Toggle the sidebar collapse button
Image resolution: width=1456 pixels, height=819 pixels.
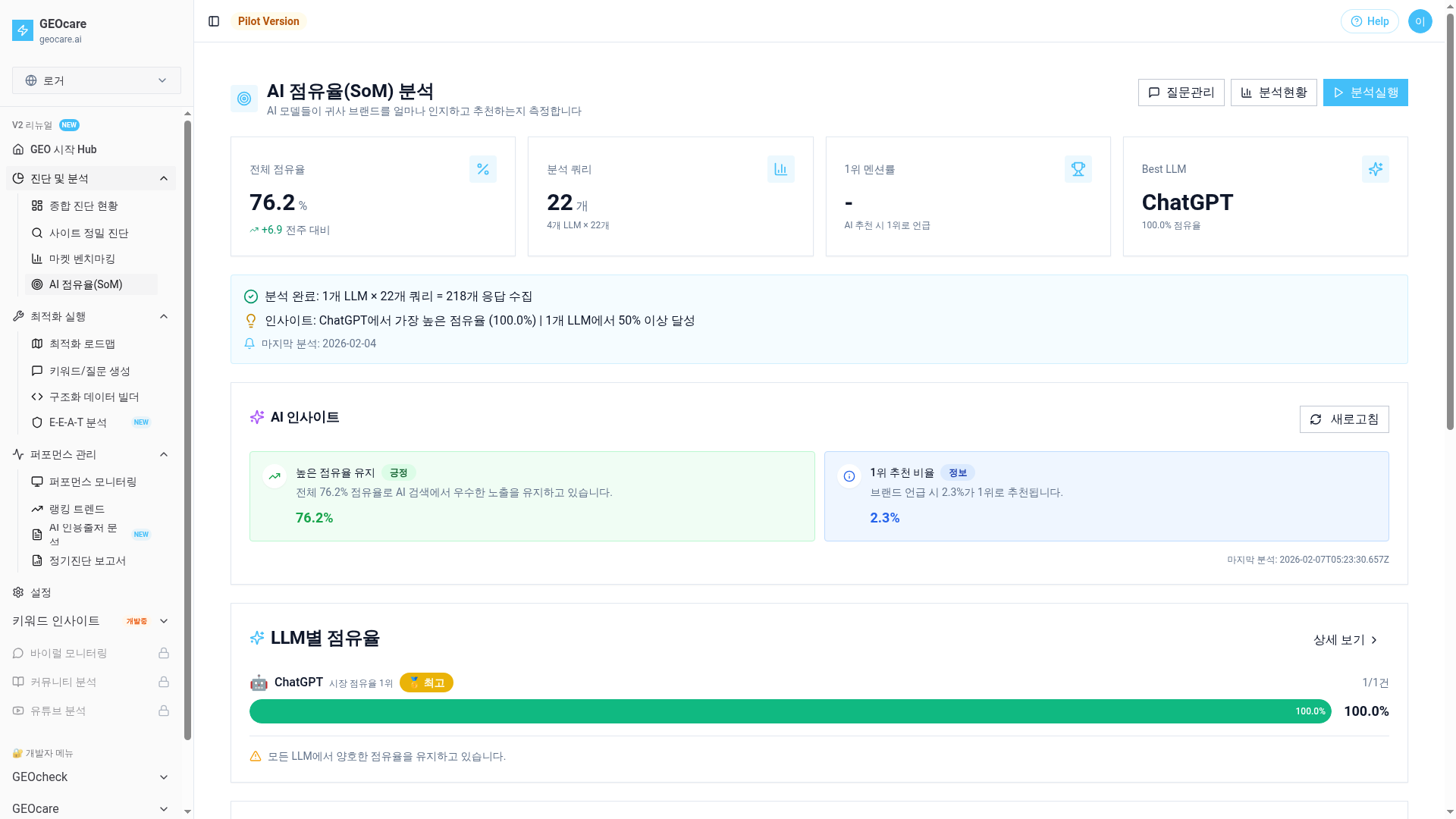pyautogui.click(x=213, y=21)
